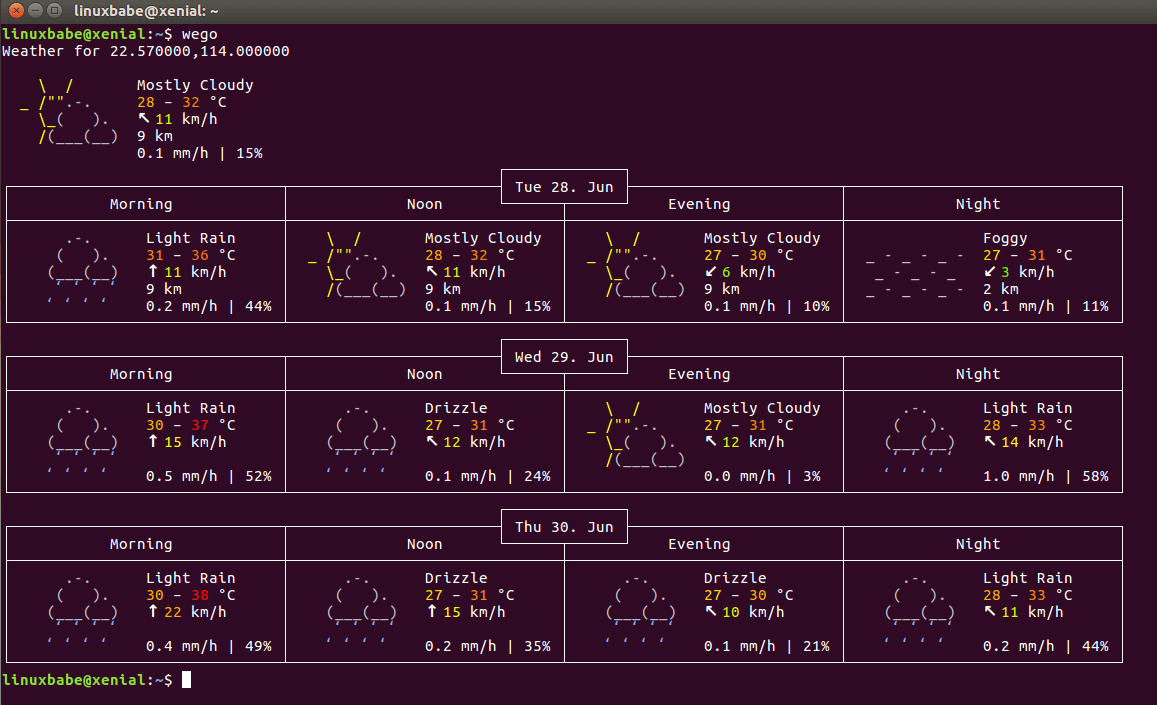The height and width of the screenshot is (705, 1157).
Task: Click Thursday night's Light Rain cloud icon
Action: 919,605
